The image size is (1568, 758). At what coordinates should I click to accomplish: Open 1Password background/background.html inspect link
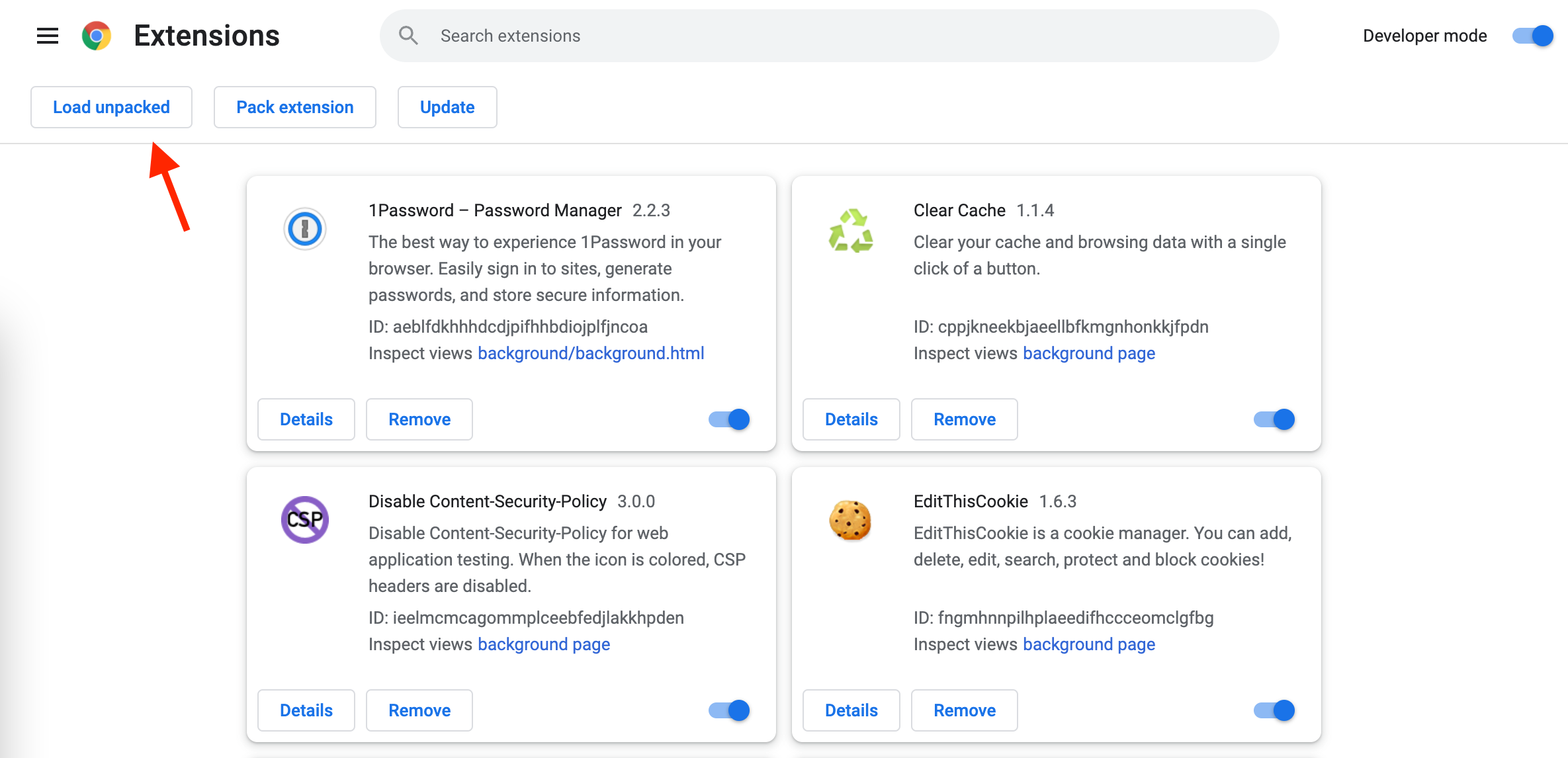tap(591, 353)
